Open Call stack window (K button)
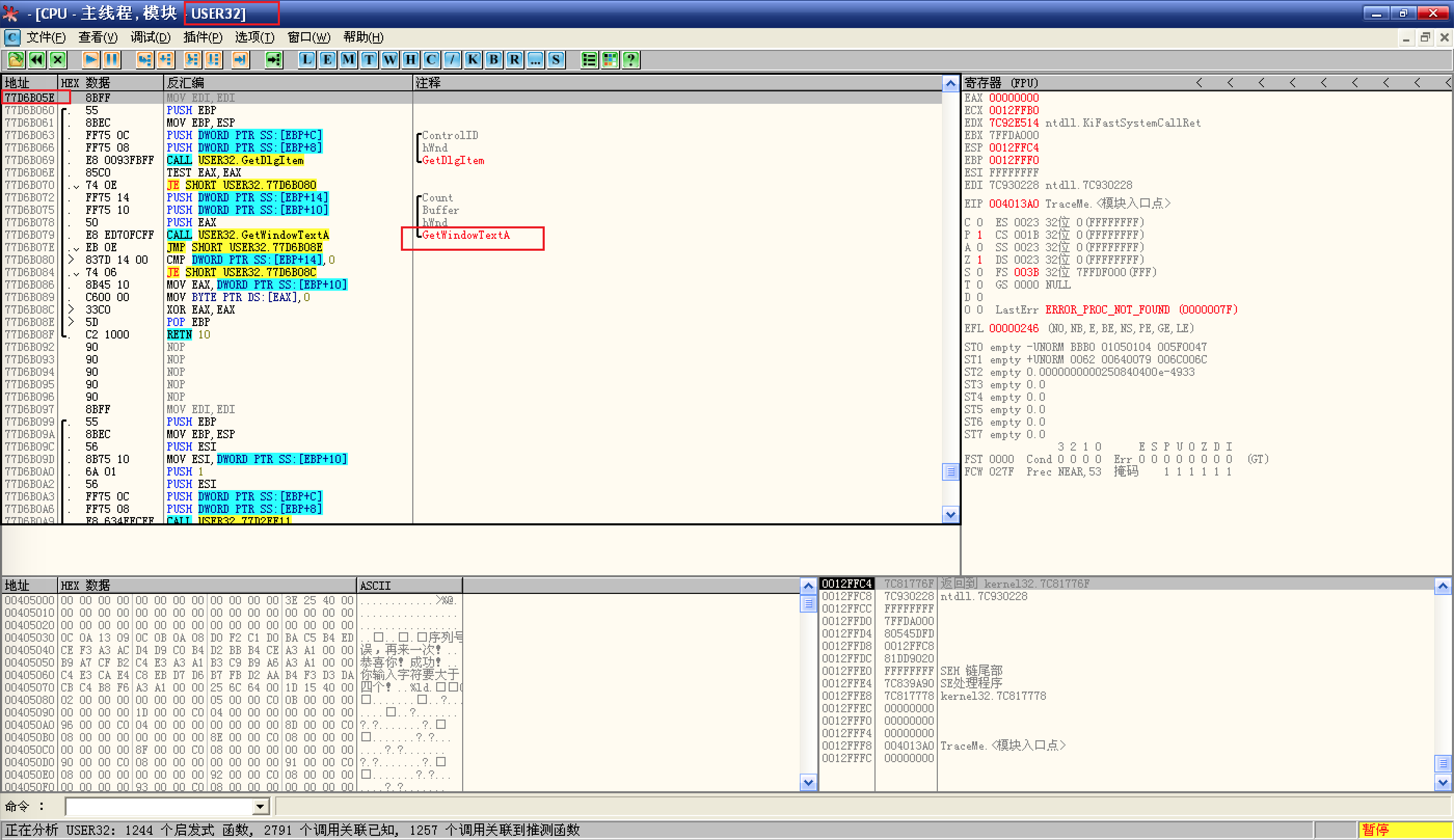 (x=473, y=59)
